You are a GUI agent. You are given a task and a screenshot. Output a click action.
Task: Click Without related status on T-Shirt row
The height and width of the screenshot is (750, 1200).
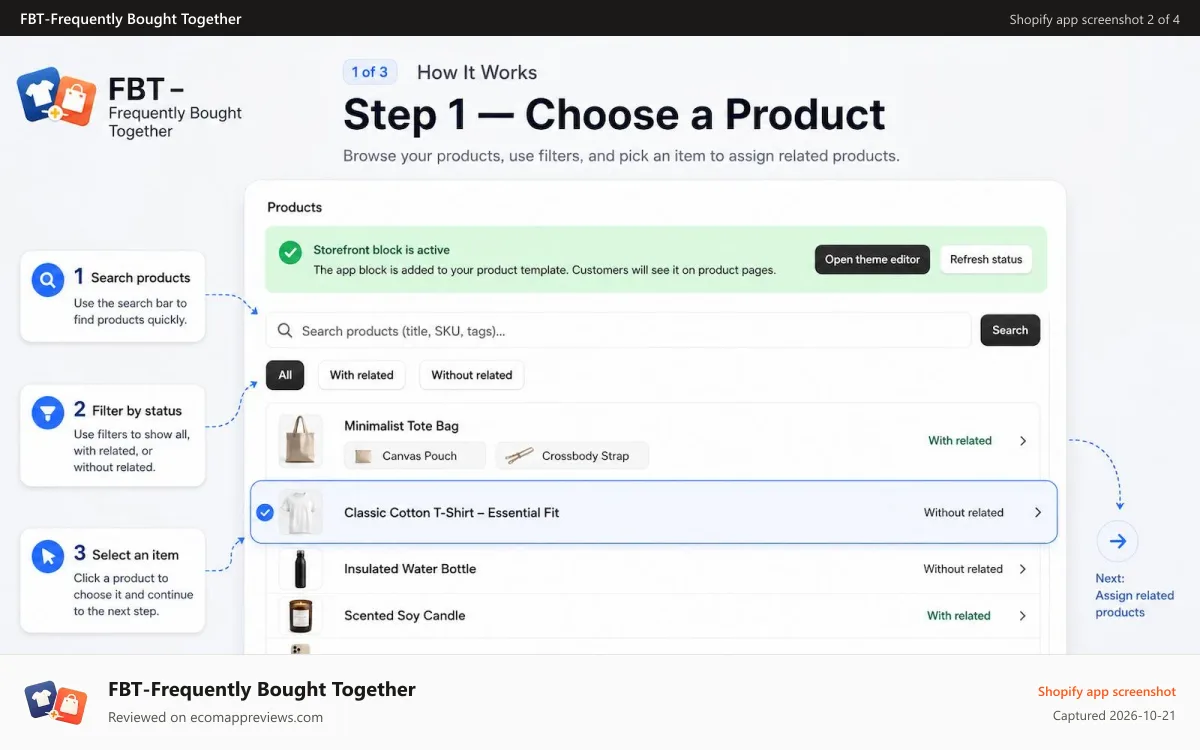[x=964, y=512]
